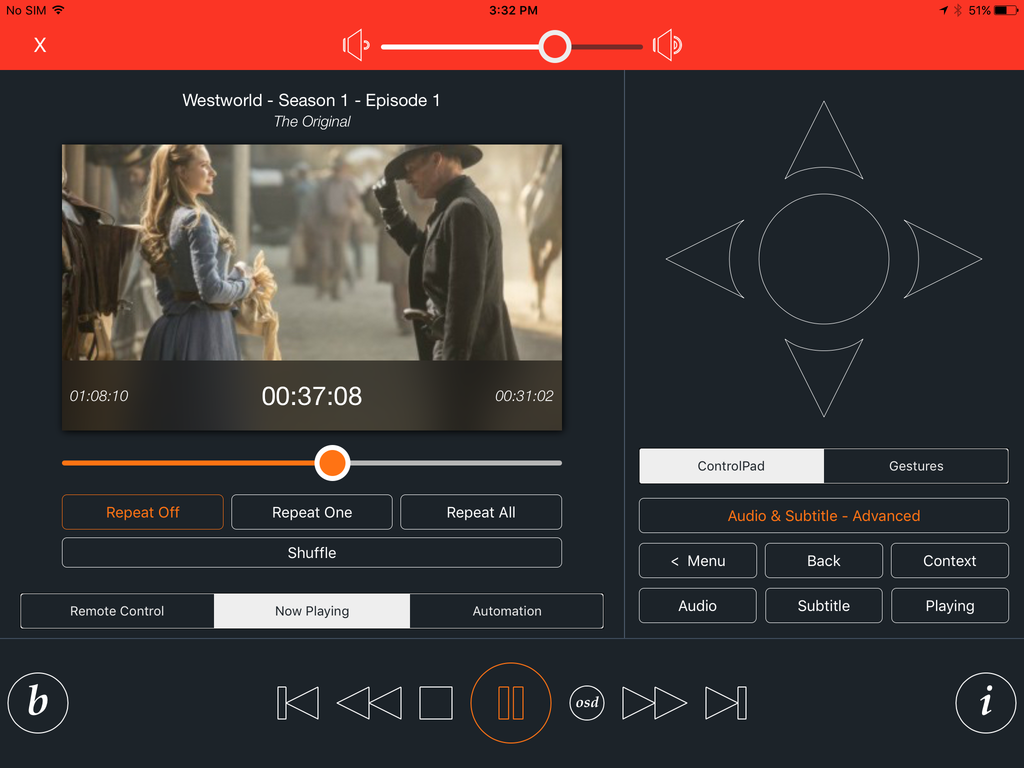
Task: Tap the left arrow on the control pad
Action: [x=705, y=259]
